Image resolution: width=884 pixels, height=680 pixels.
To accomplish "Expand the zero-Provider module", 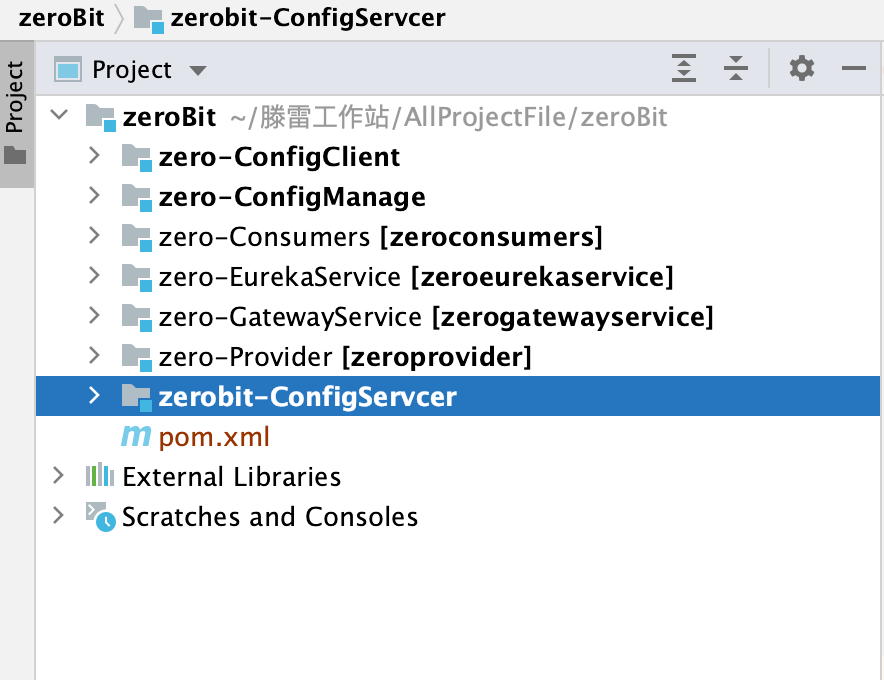I will [x=94, y=355].
